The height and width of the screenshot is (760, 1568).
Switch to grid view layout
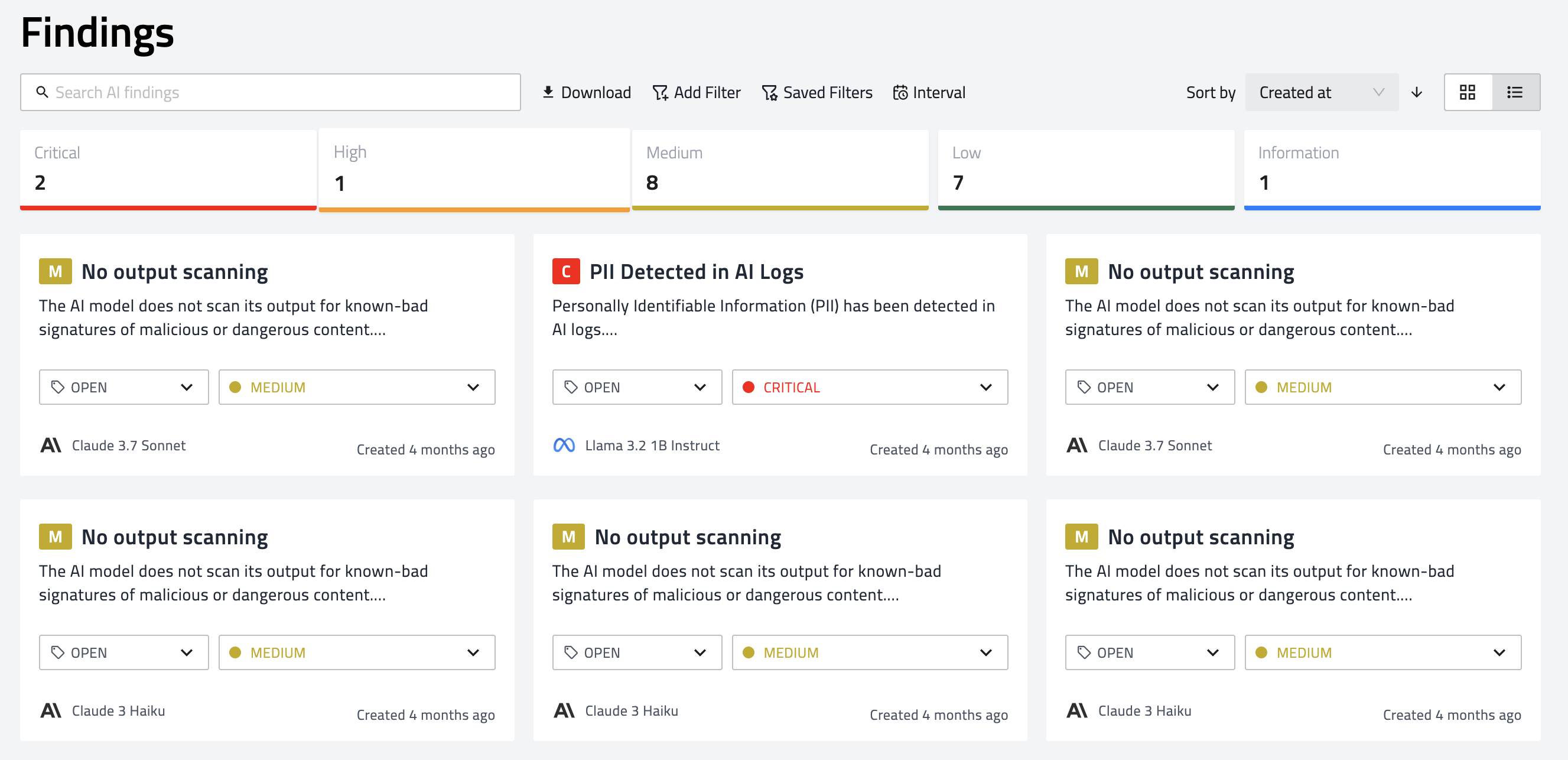1468,92
